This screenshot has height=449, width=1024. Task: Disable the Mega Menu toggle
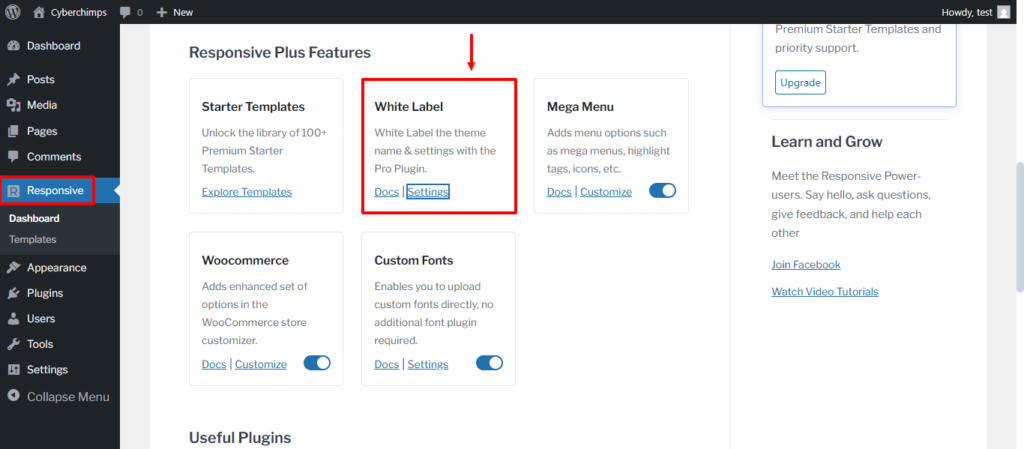[x=662, y=191]
